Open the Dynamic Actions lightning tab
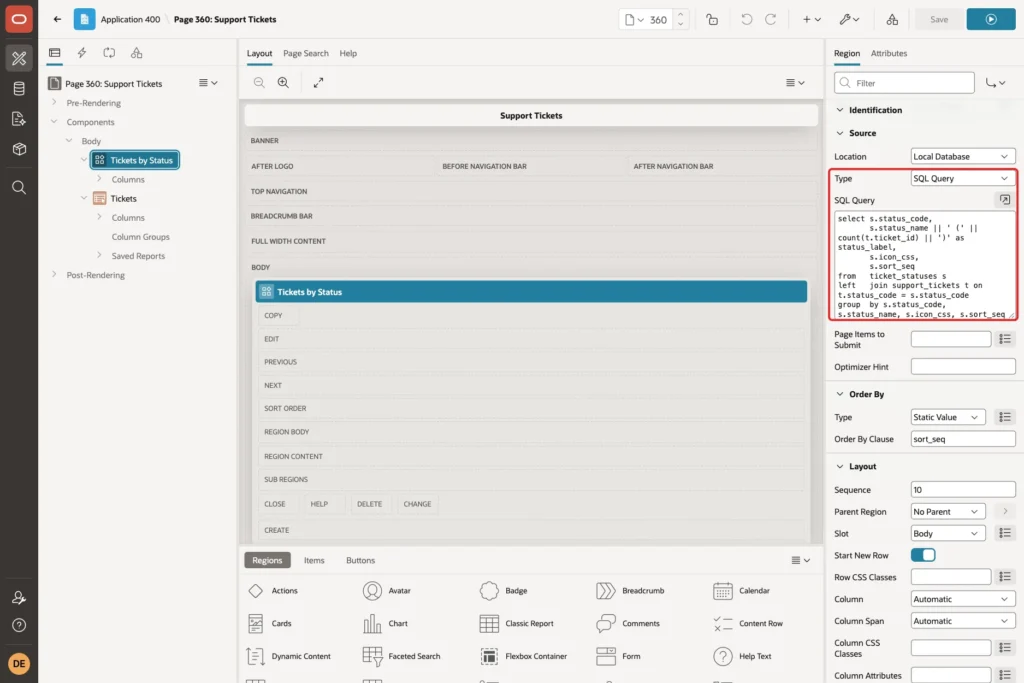Screen dimensions: 1024x683 pyautogui.click(x=82, y=53)
